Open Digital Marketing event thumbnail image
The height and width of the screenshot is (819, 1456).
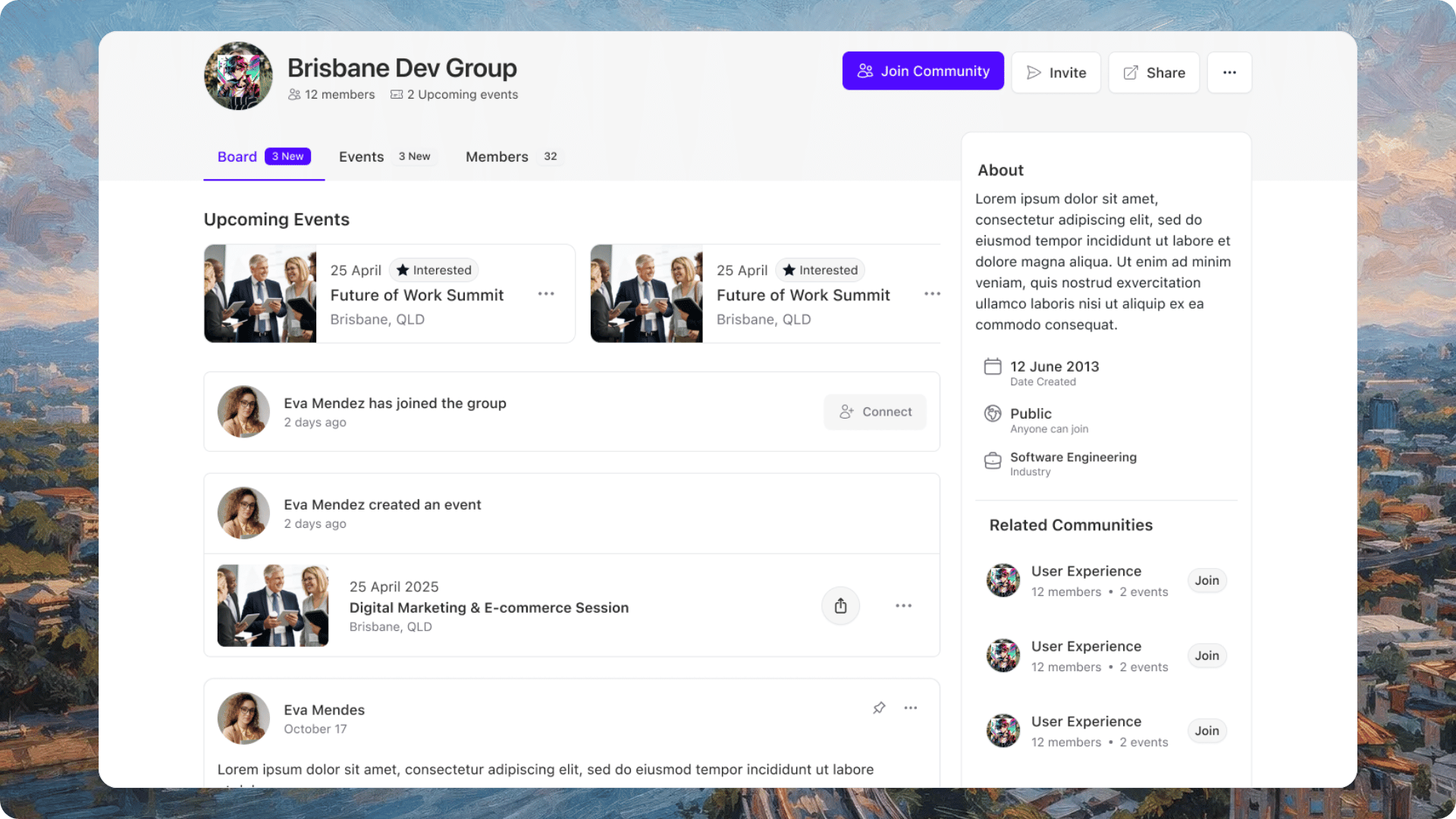click(273, 606)
